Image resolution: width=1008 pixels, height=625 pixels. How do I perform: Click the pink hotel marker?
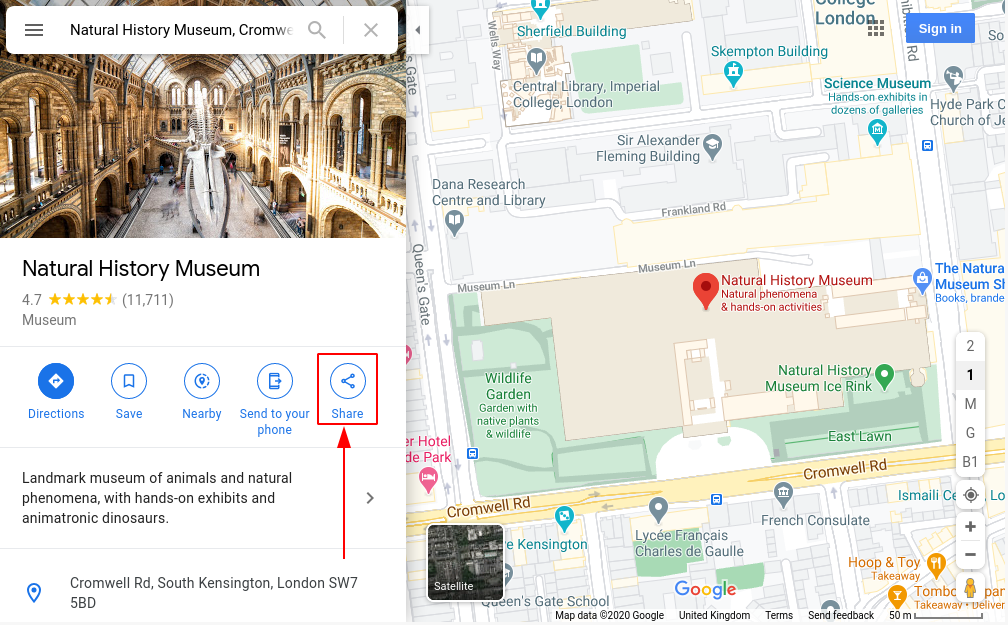[x=428, y=480]
